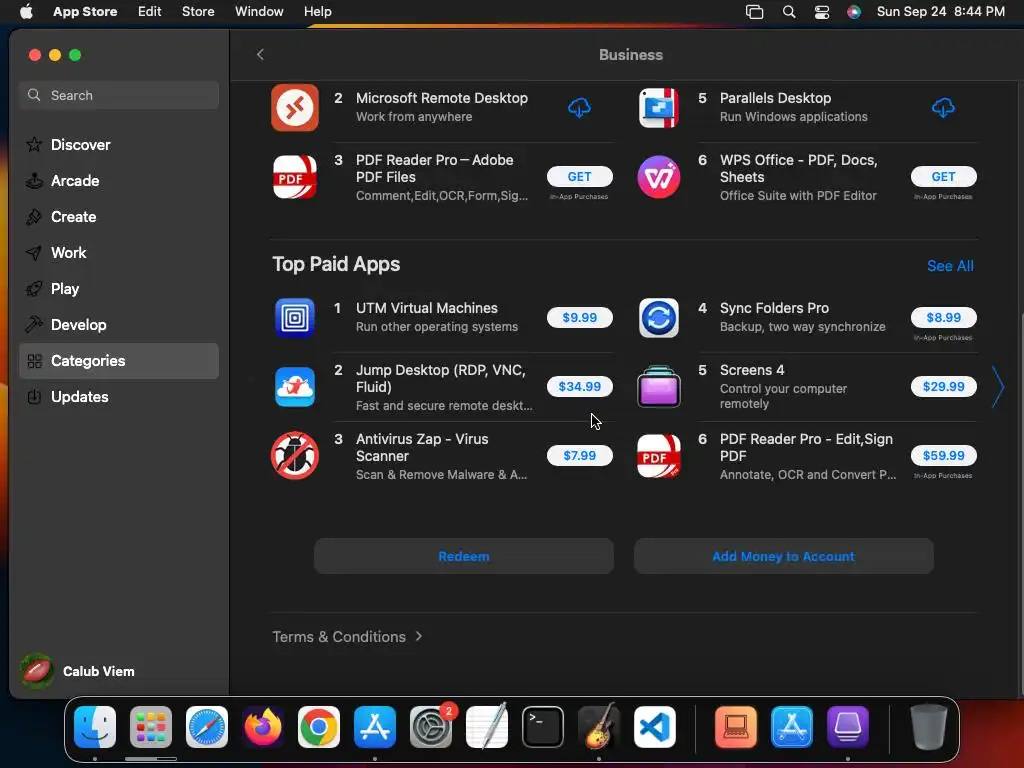Open System Settings from the Dock
Image resolution: width=1024 pixels, height=768 pixels.
coord(431,727)
